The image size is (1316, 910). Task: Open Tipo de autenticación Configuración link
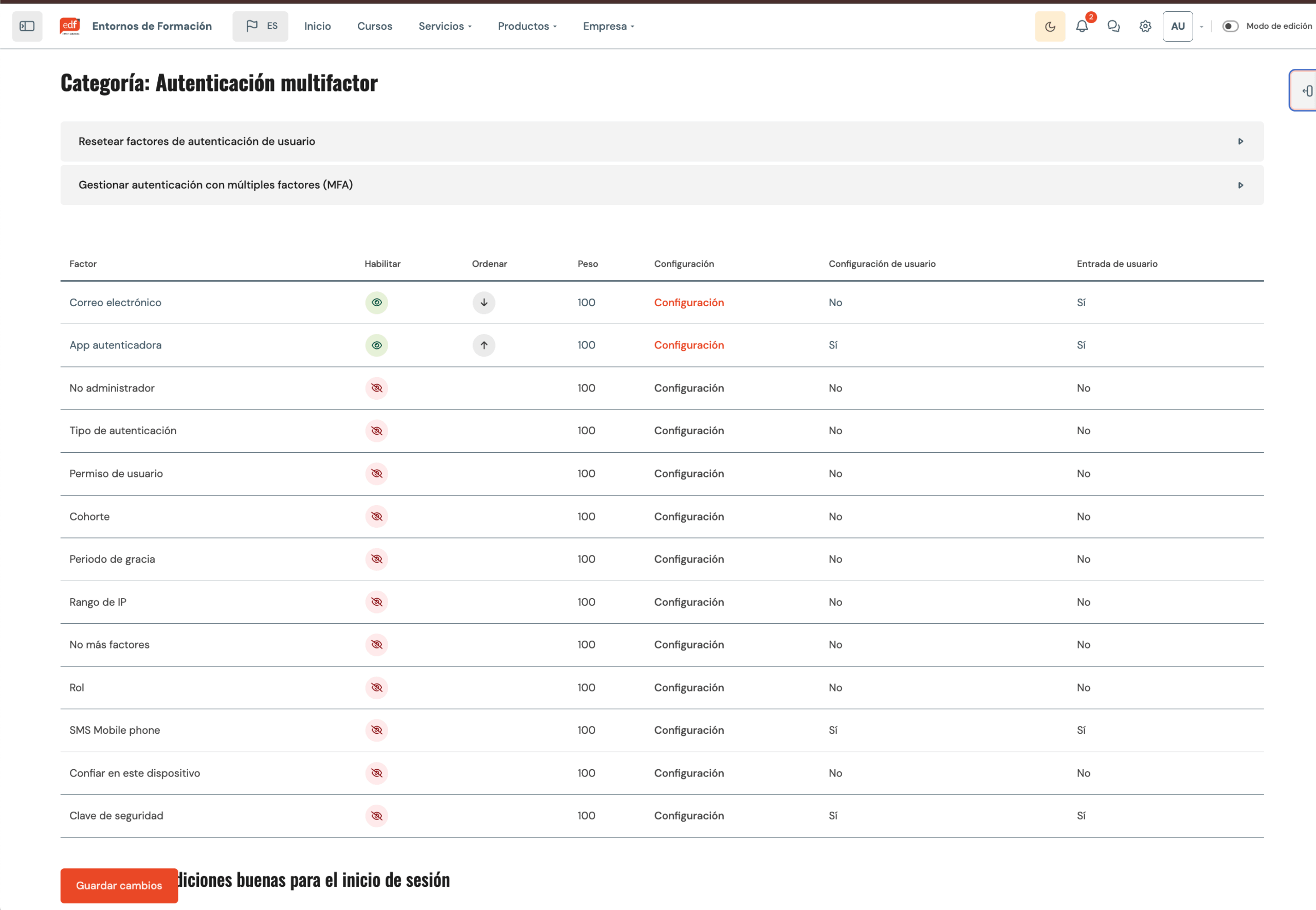[689, 431]
